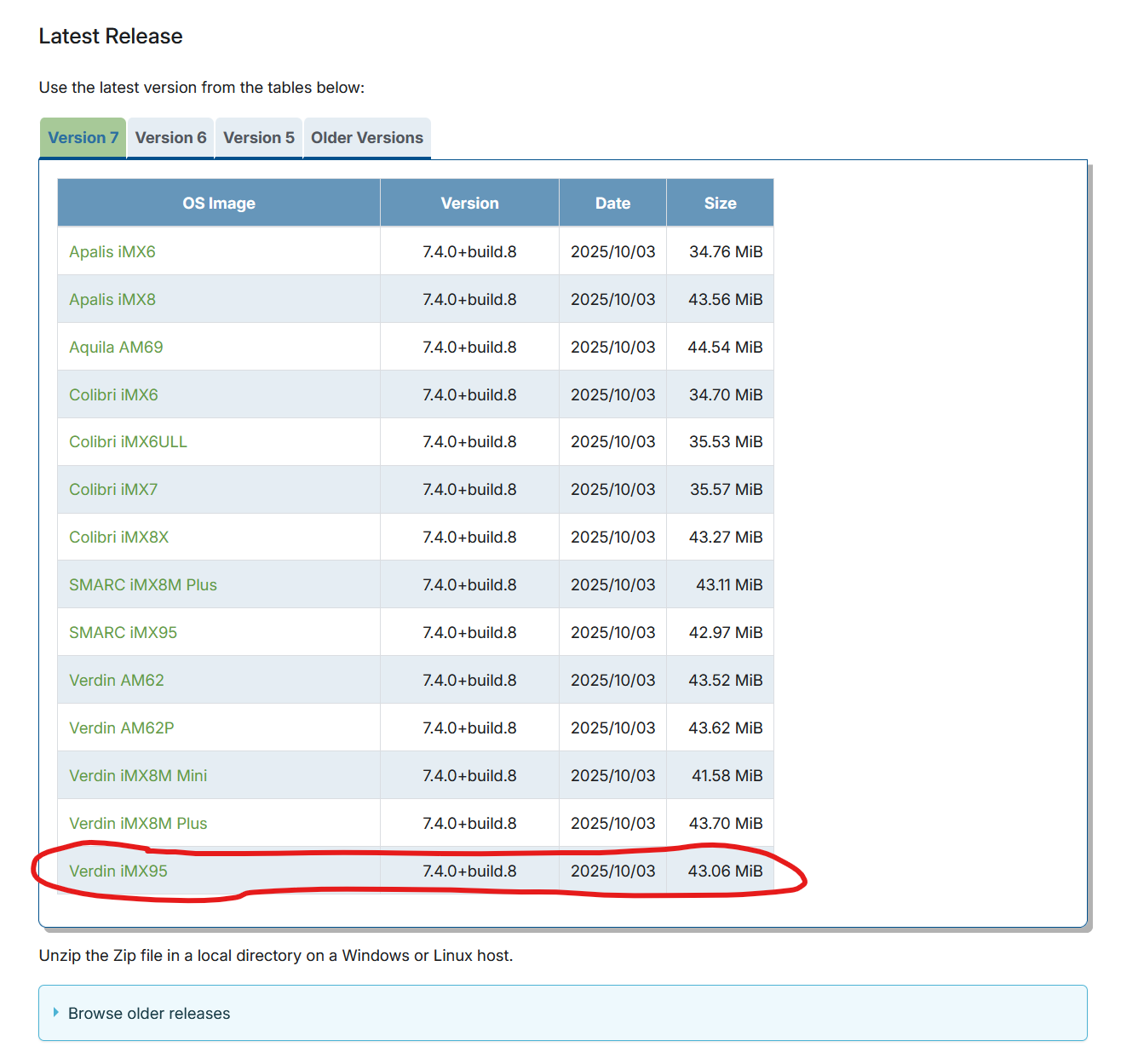1138x1064 pixels.
Task: Open the circled Verdin iMX95 link
Action: coord(118,871)
